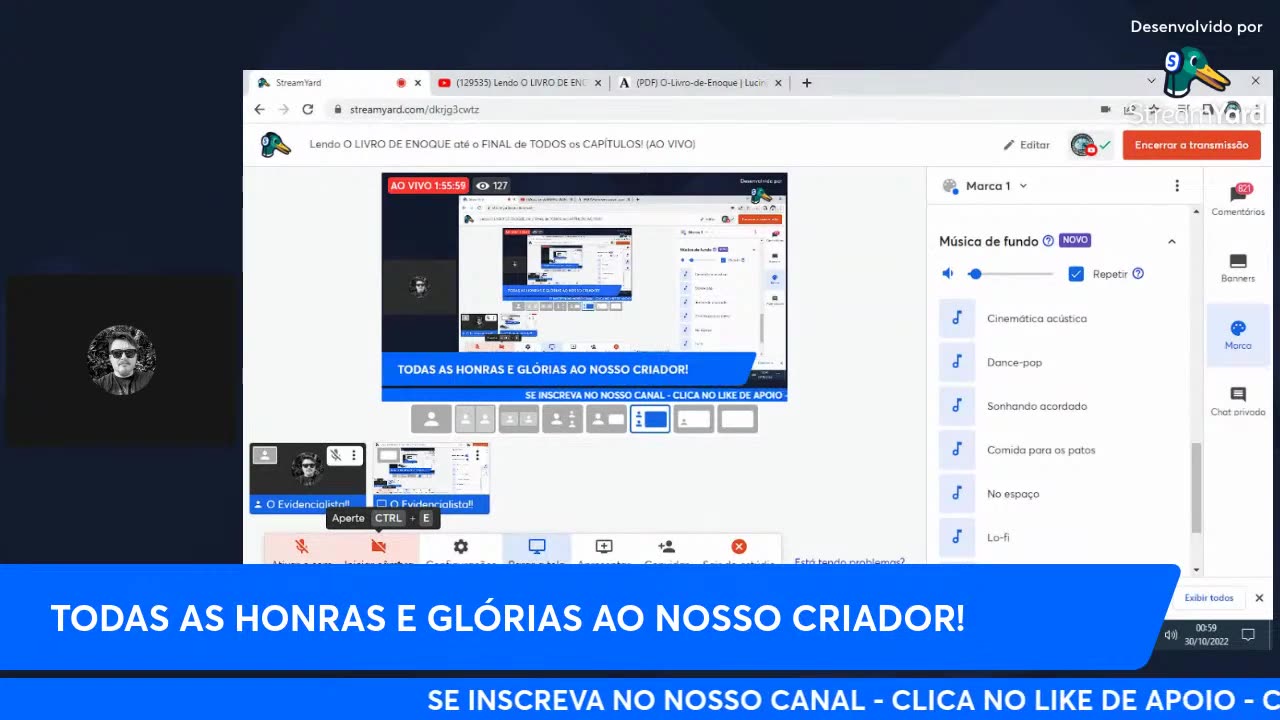Screen dimensions: 1280x720
Task: Click the invite guests person-plus icon
Action: pos(667,547)
